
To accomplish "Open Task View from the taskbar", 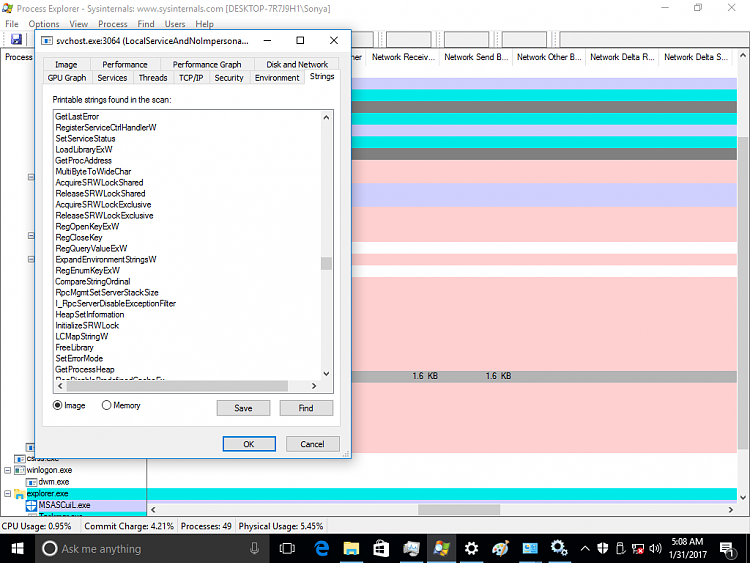I will point(287,549).
